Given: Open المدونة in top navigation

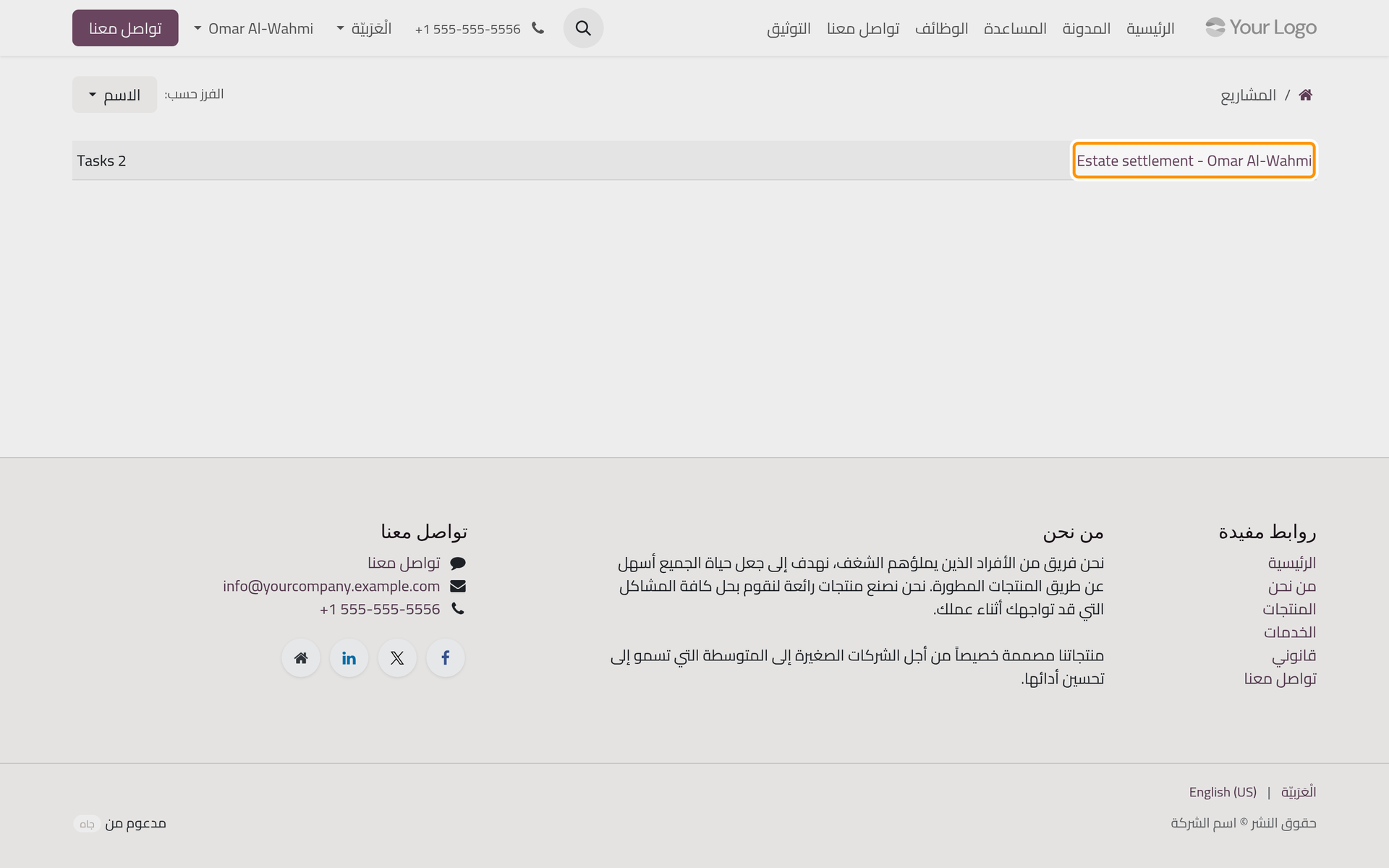Looking at the screenshot, I should [1087, 28].
